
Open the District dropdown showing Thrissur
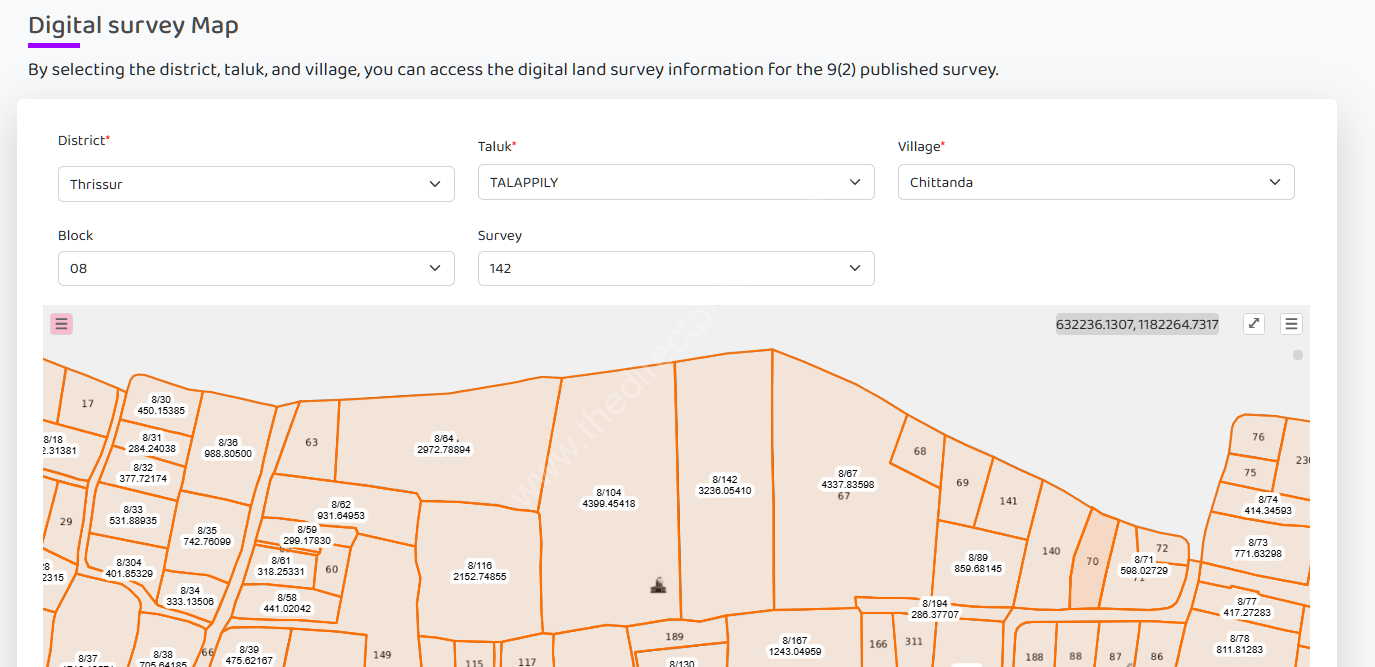[x=256, y=183]
